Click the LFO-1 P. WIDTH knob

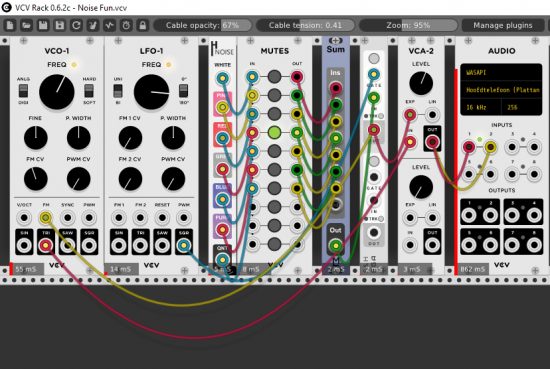173,137
